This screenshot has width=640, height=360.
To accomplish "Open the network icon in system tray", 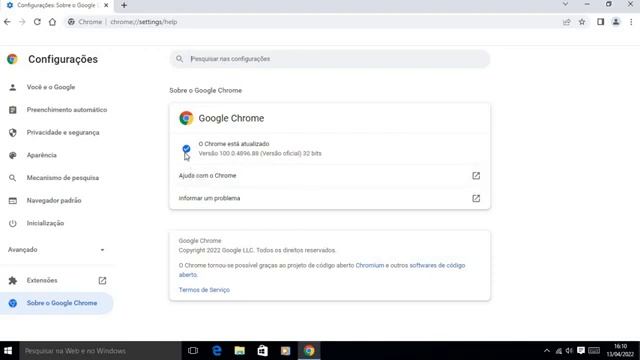I will (558, 351).
